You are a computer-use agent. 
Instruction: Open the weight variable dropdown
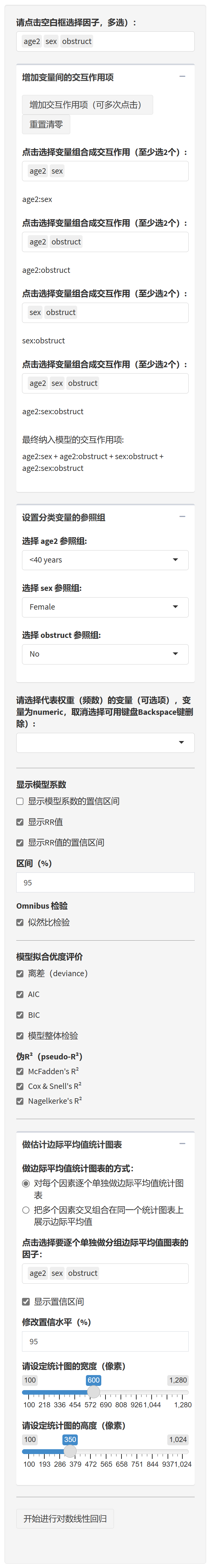click(x=105, y=743)
